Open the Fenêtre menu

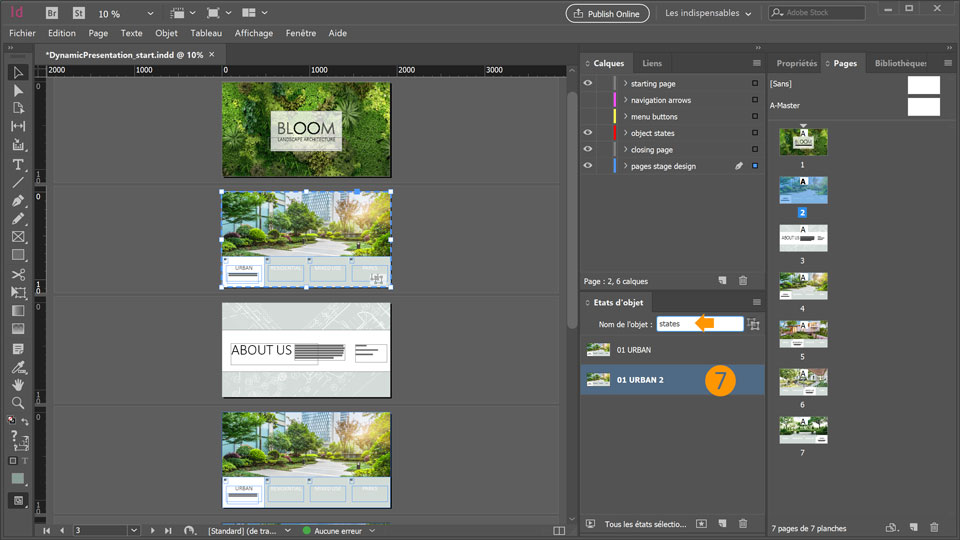(x=301, y=33)
